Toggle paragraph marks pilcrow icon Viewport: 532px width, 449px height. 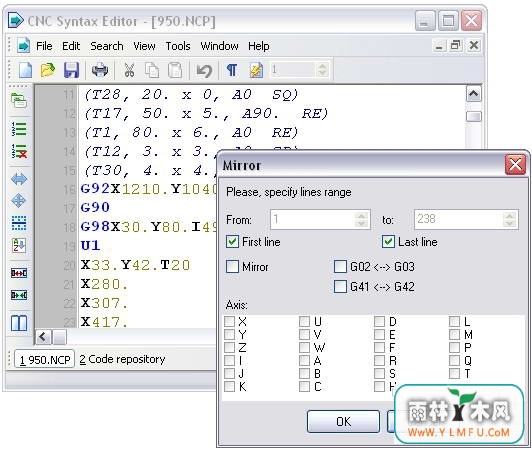click(x=232, y=70)
